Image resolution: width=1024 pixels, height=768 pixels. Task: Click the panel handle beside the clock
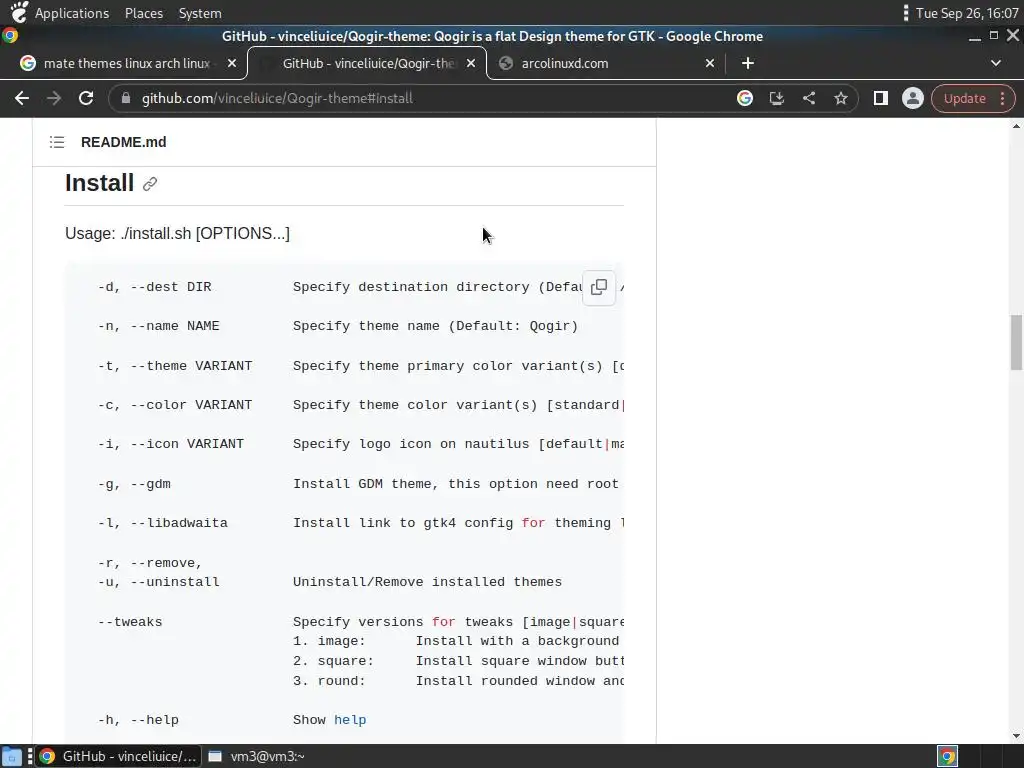click(x=905, y=13)
